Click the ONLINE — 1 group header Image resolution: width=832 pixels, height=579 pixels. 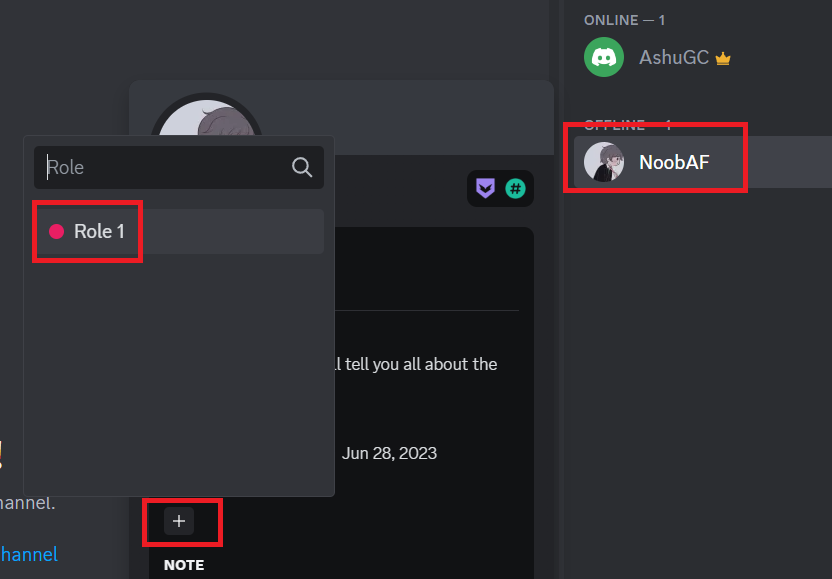[x=625, y=20]
